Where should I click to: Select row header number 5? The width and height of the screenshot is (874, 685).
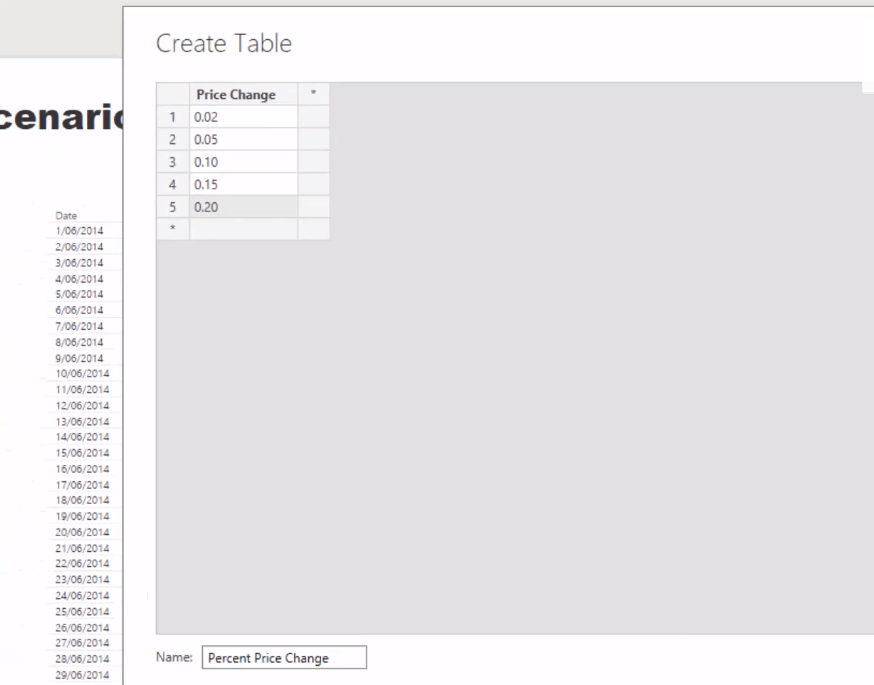(x=173, y=207)
